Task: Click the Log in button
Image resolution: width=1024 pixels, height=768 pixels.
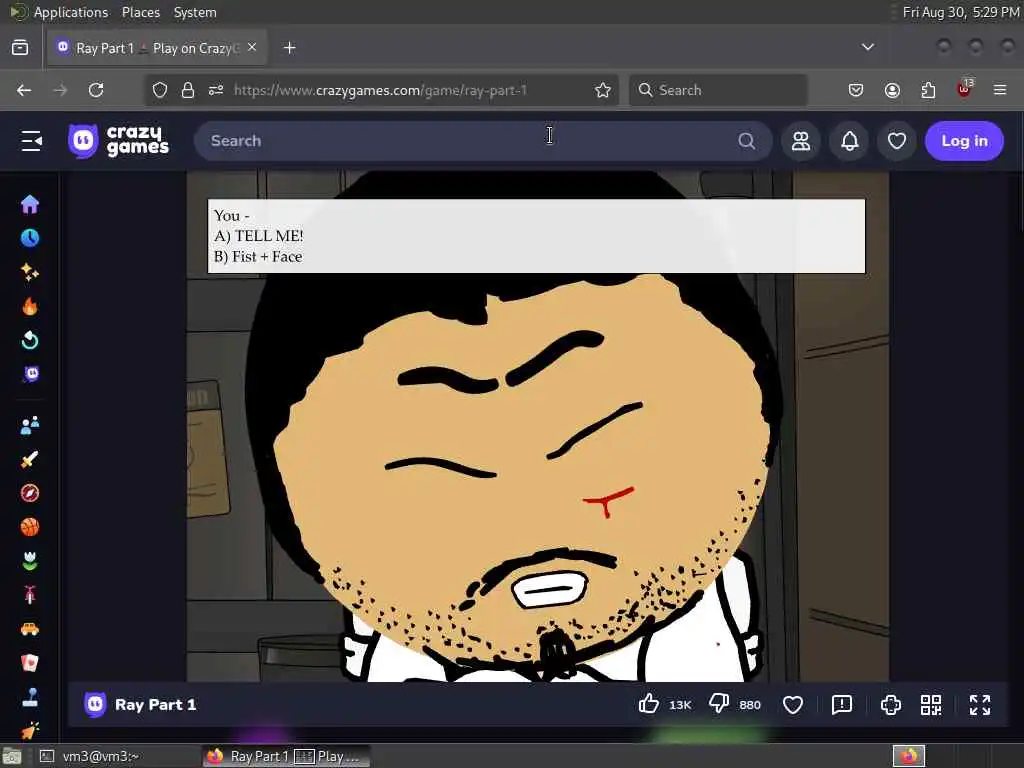Action: [x=964, y=141]
